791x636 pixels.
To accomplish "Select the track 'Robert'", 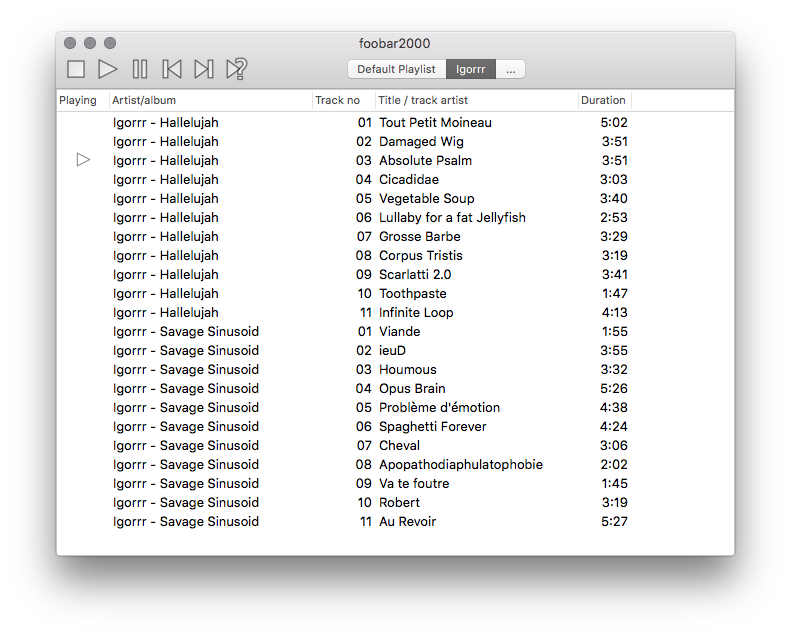I will [400, 502].
